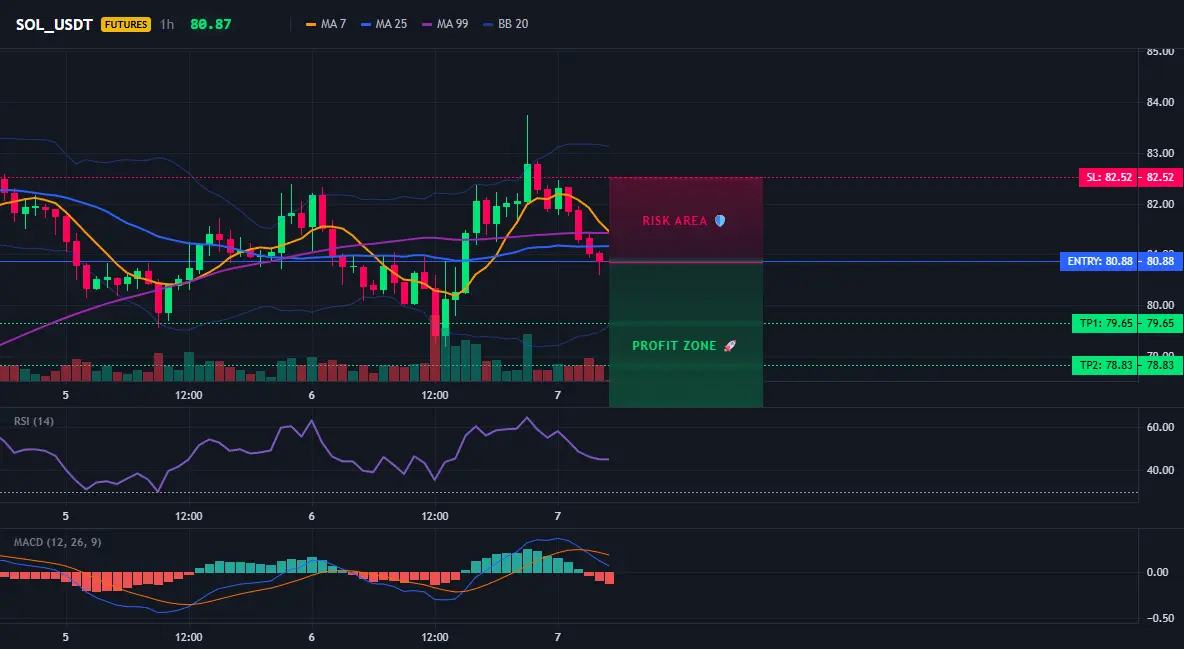Click the PROFIT ZONE label

[x=674, y=345]
